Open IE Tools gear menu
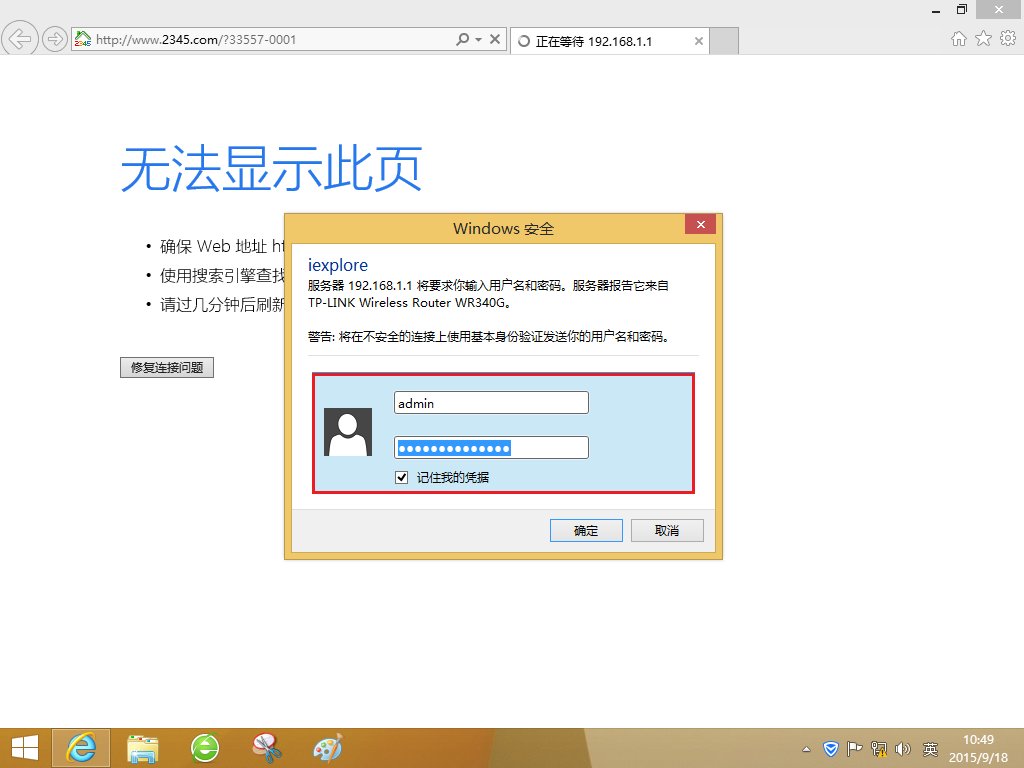 (1007, 39)
